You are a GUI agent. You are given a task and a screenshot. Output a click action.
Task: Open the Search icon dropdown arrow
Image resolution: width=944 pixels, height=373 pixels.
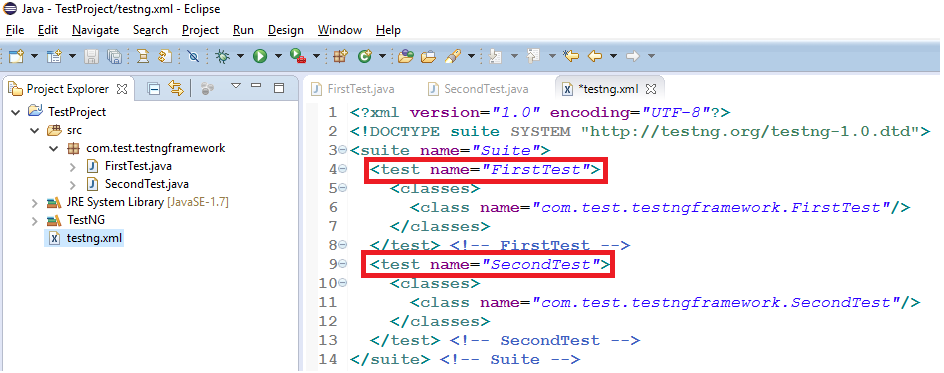[x=471, y=57]
